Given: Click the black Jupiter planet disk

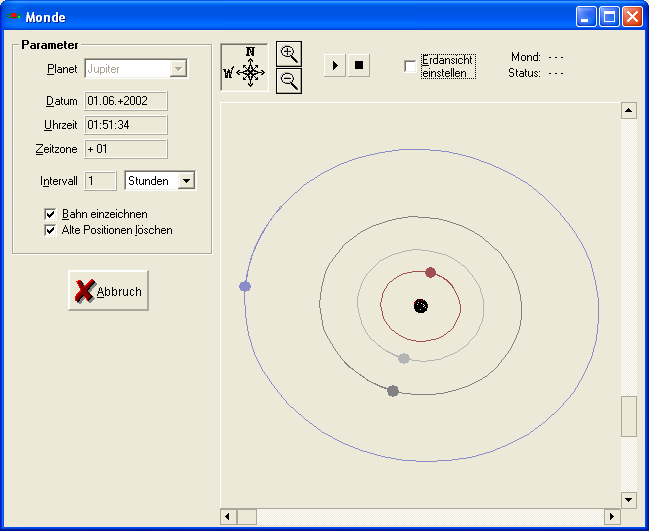Looking at the screenshot, I should pyautogui.click(x=421, y=306).
